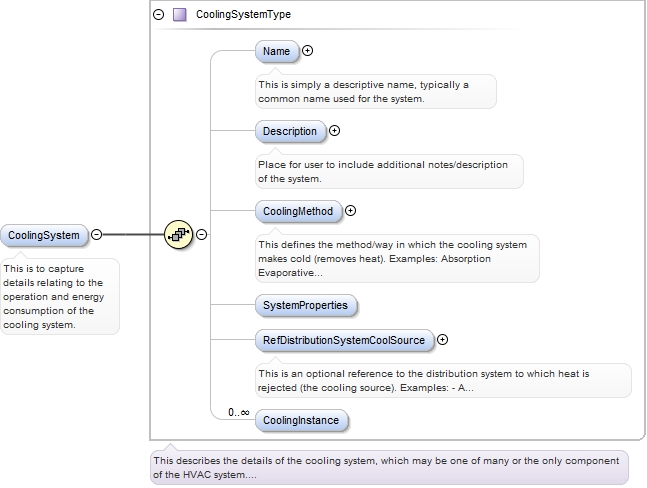This screenshot has height=488, width=647.
Task: Click the CoolingSystem annotation text
Action: (x=54, y=297)
